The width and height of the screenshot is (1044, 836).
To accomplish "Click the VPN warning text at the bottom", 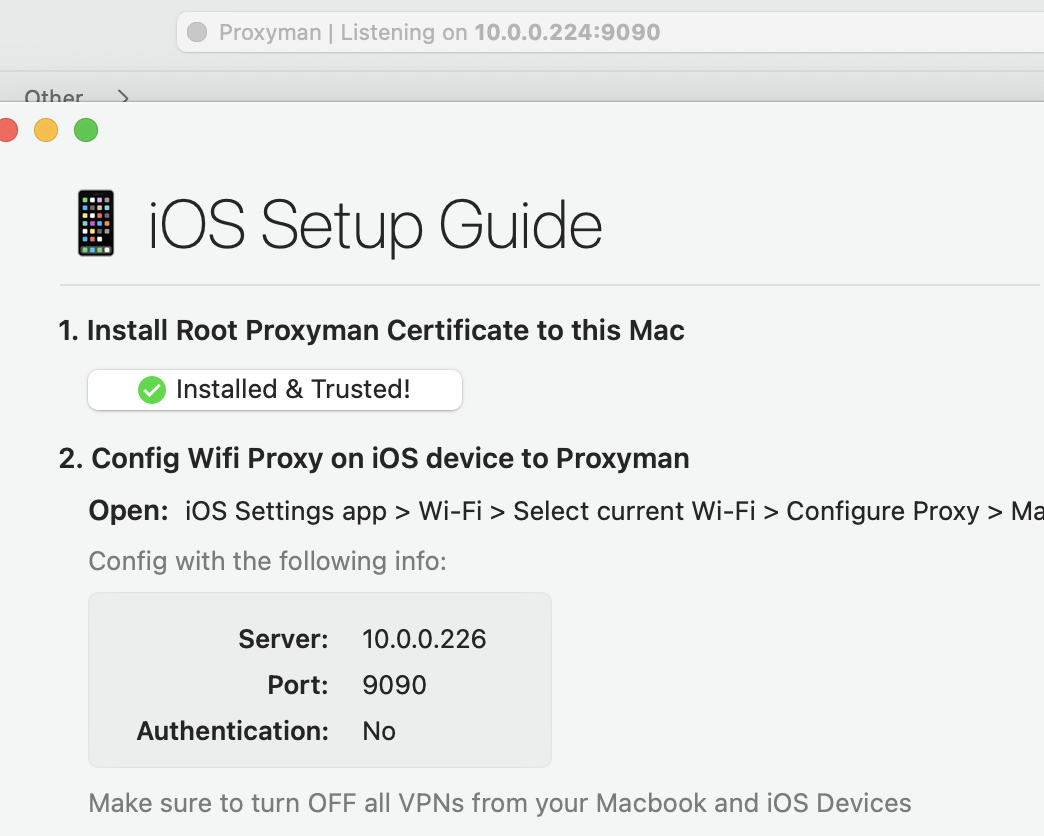I will click(x=500, y=802).
